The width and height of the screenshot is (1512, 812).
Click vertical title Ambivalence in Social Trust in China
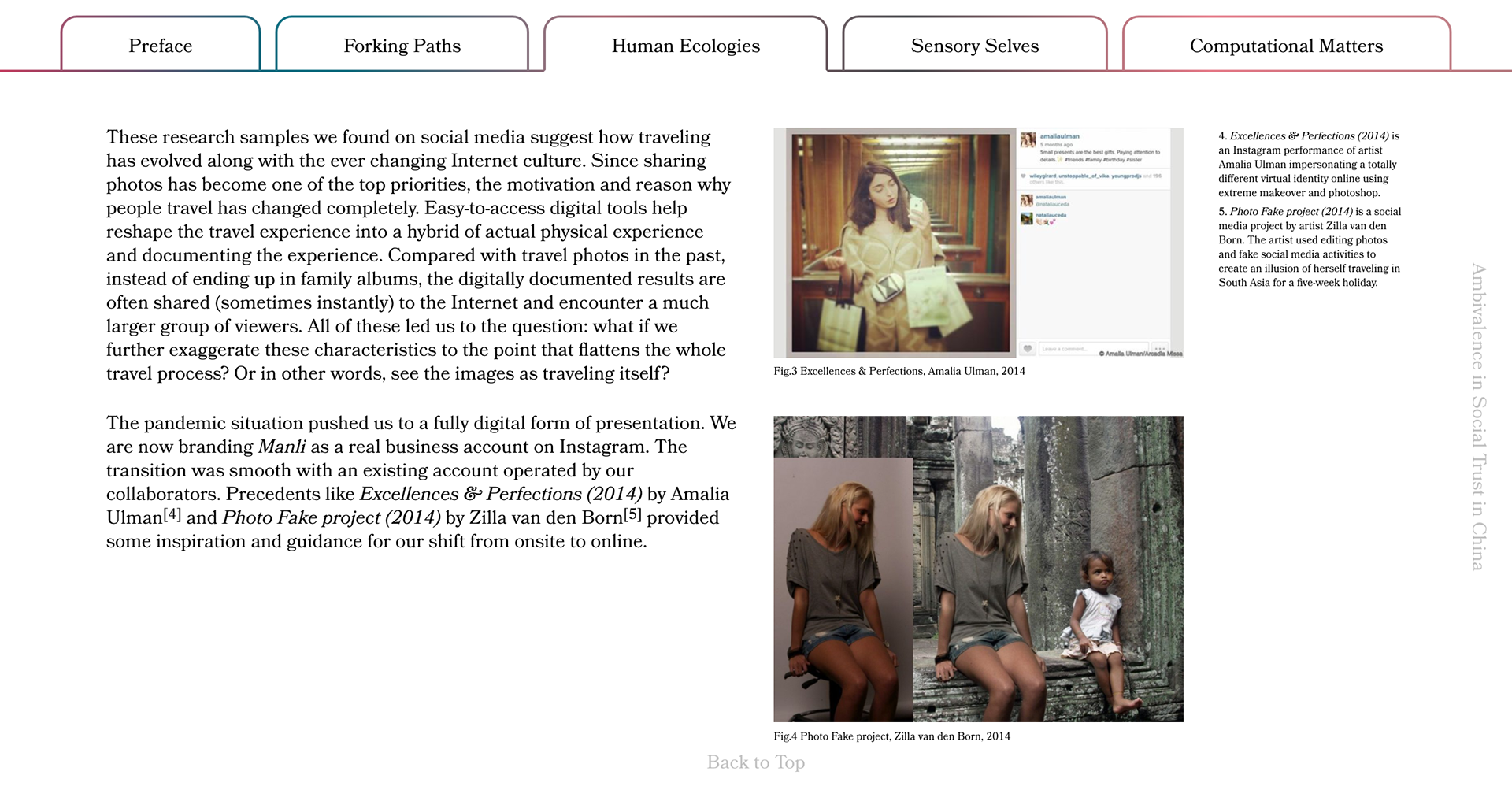coord(1478,417)
